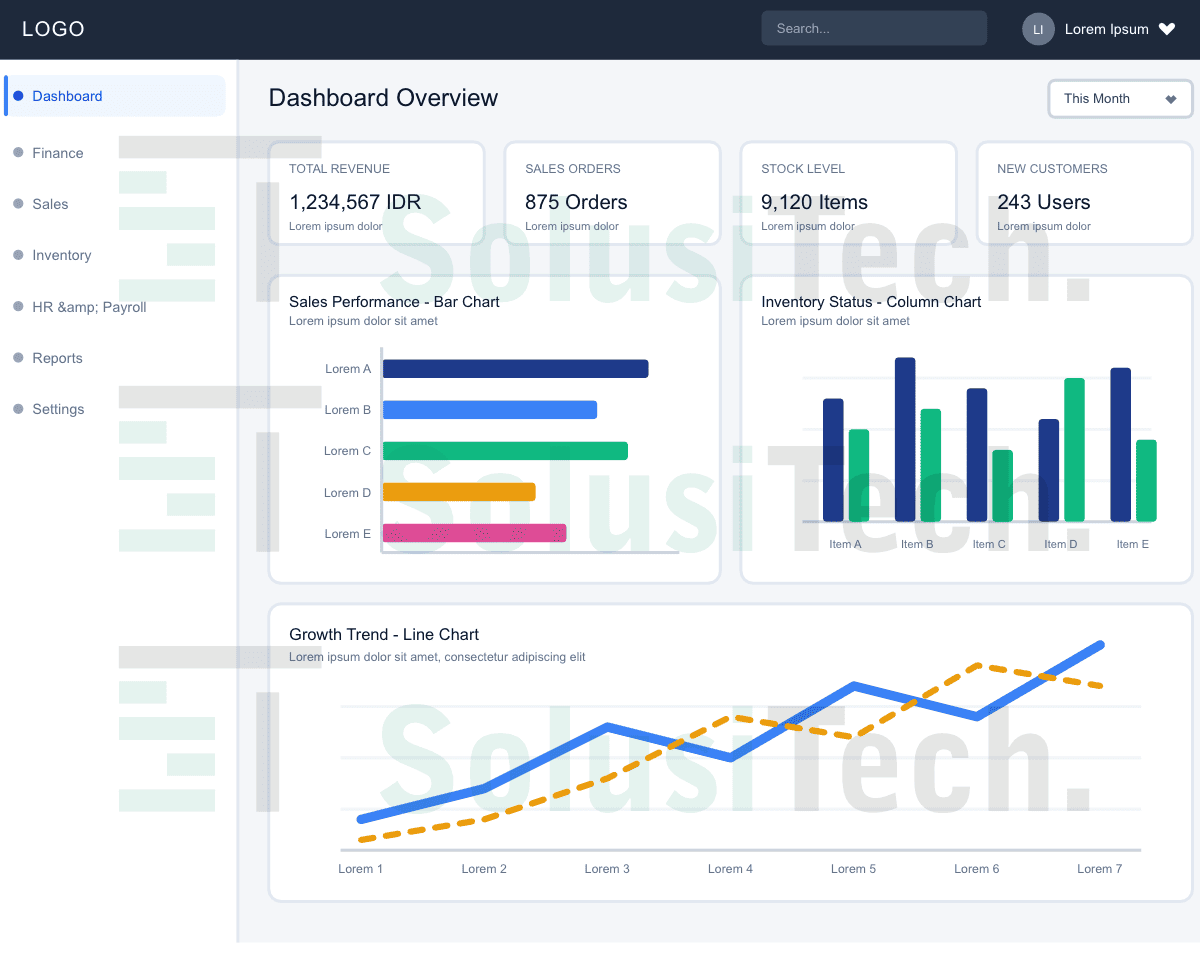
Task: Click the LOGO in the header
Action: pyautogui.click(x=53, y=29)
